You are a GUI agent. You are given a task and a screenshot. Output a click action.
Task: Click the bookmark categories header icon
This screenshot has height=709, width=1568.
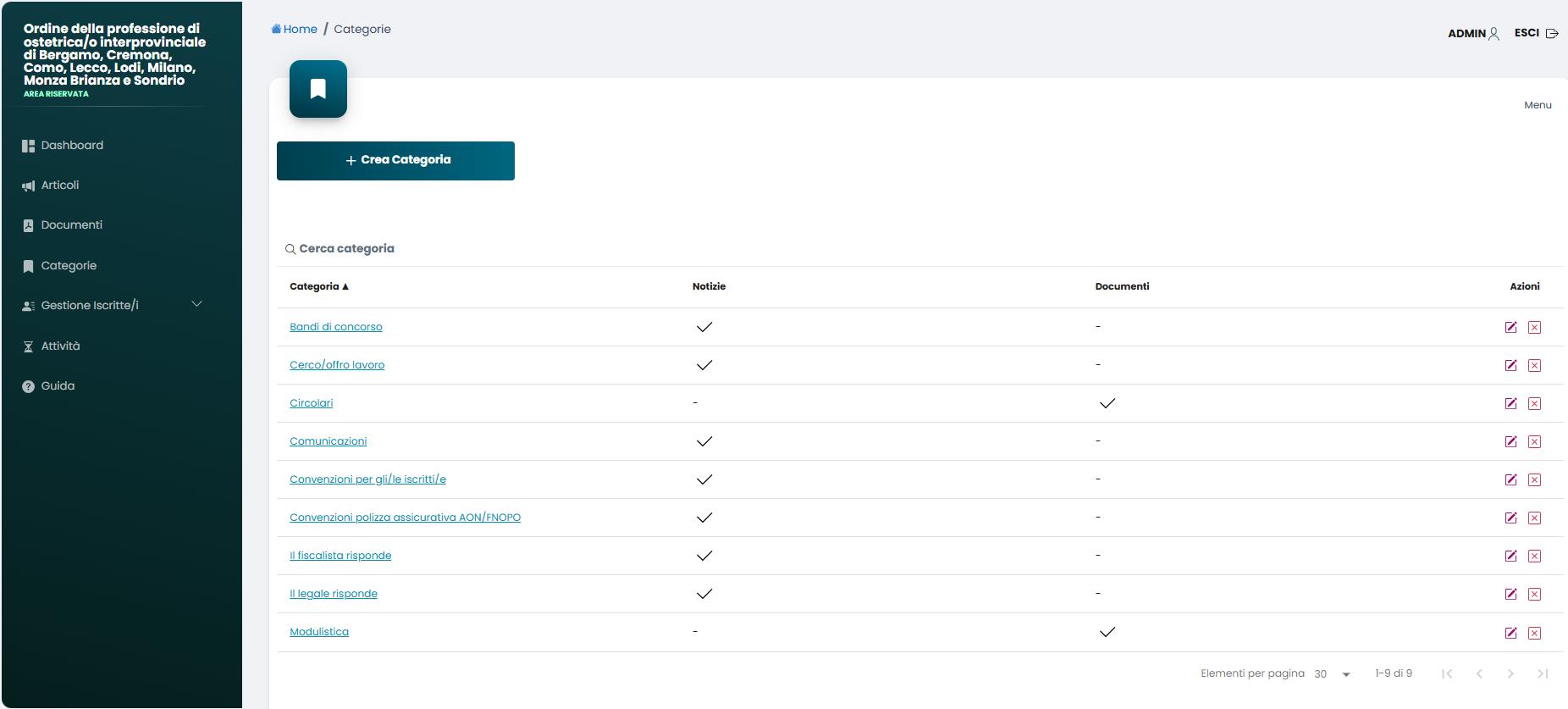coord(318,89)
